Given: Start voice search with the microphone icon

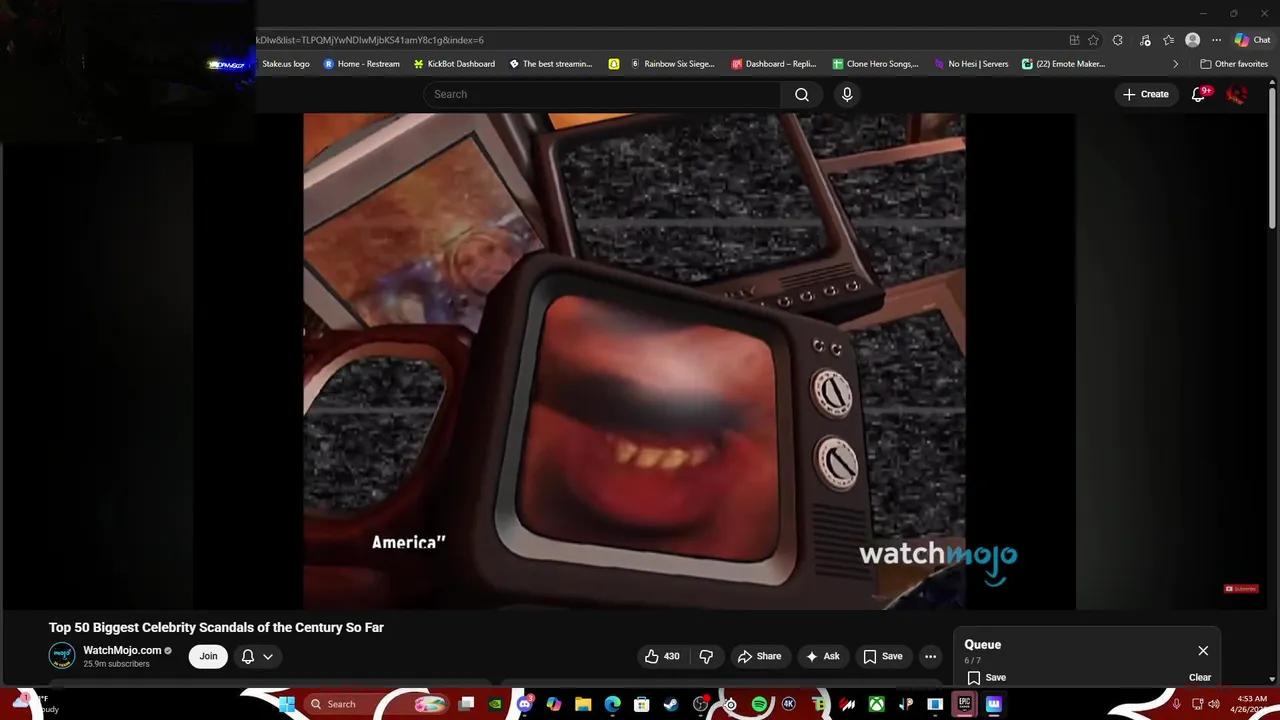Looking at the screenshot, I should tap(847, 94).
